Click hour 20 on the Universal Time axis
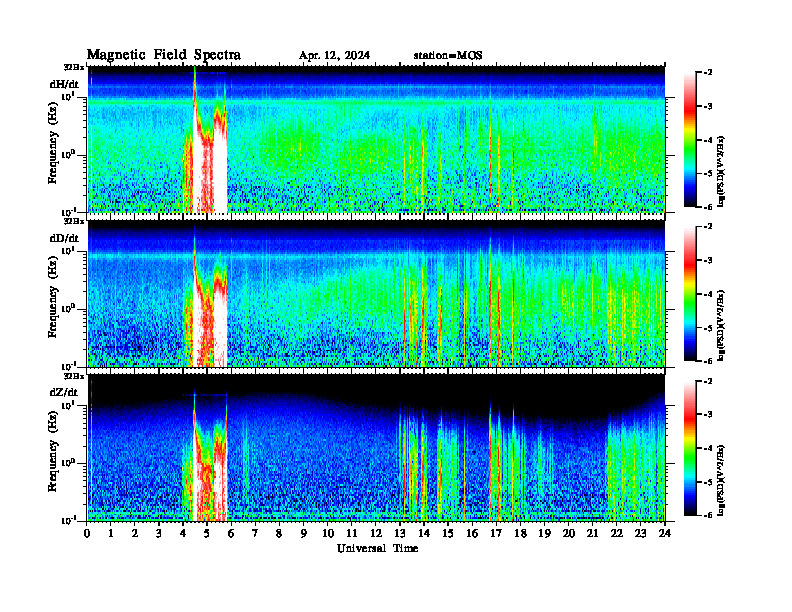The image size is (792, 612). pyautogui.click(x=569, y=534)
